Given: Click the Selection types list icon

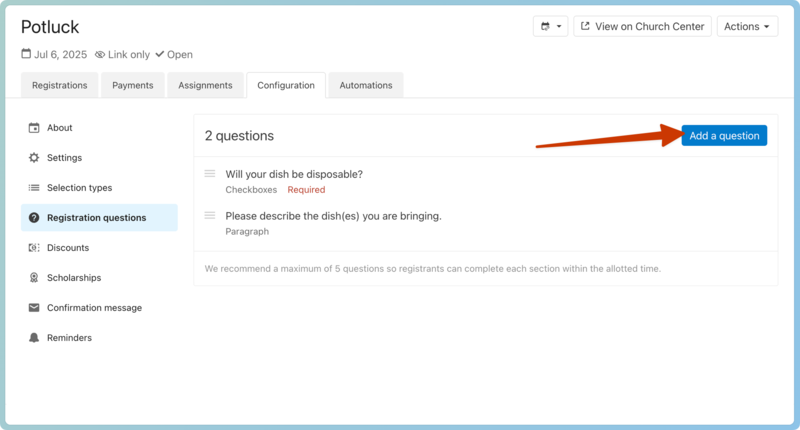Looking at the screenshot, I should (x=34, y=188).
